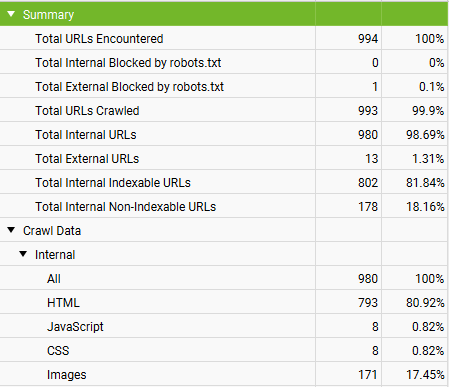449x387 pixels.
Task: Select the Total URLs Crawled row
Action: coord(224,110)
